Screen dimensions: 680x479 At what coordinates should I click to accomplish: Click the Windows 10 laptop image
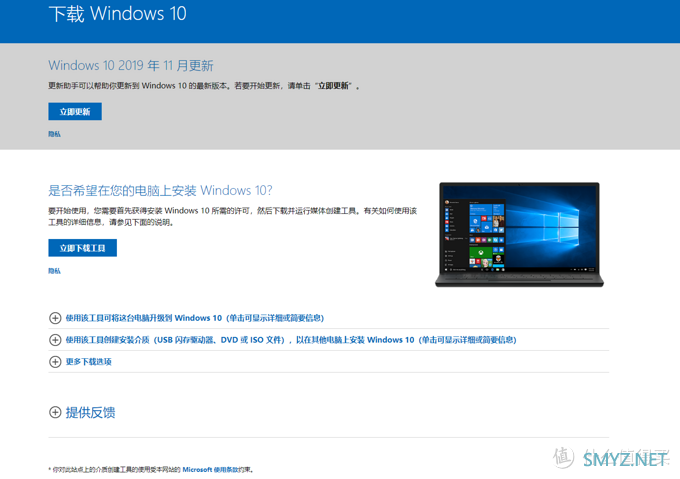pyautogui.click(x=520, y=235)
